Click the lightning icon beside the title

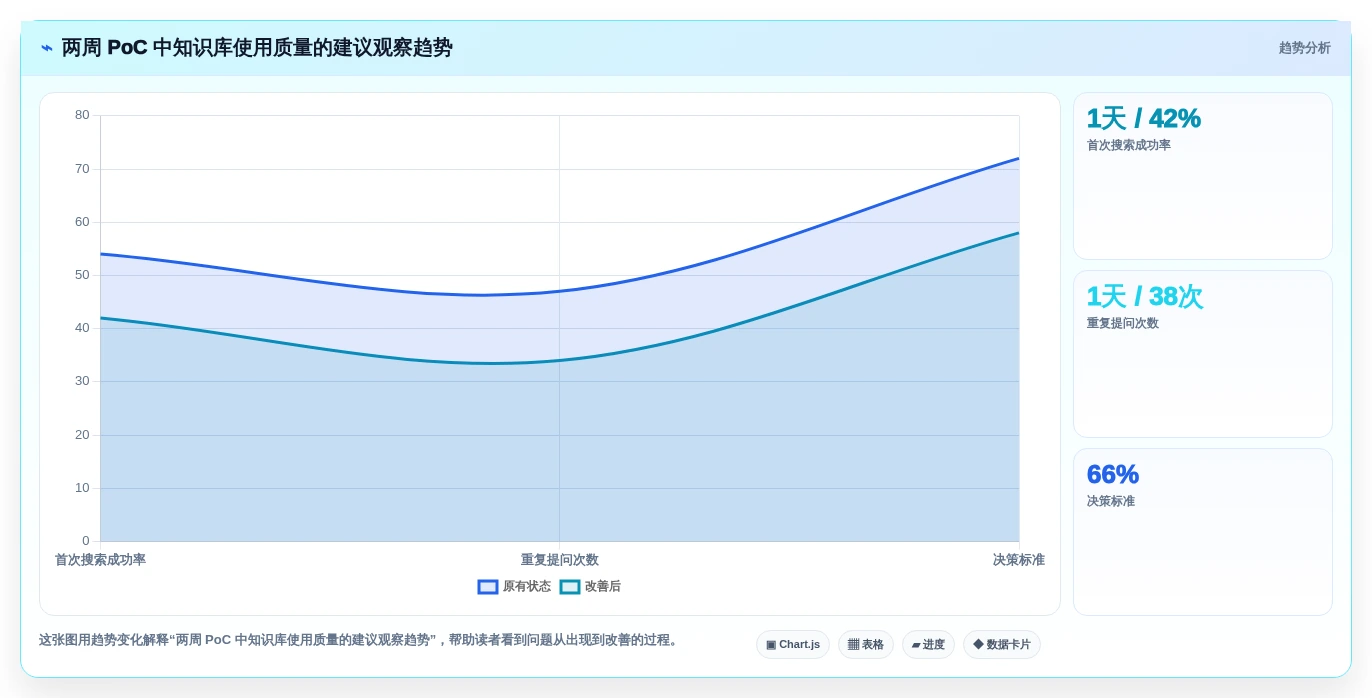(47, 48)
